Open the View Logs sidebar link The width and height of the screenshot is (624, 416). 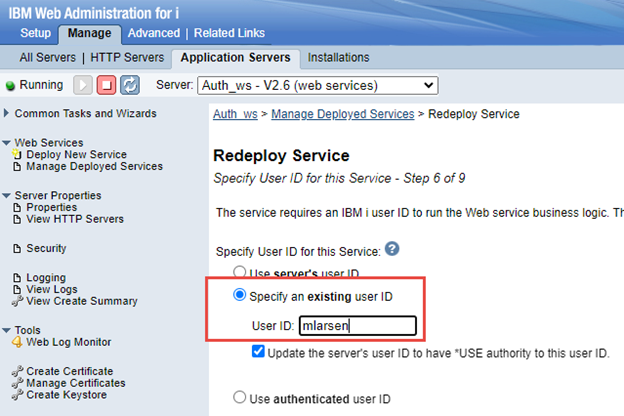point(52,289)
